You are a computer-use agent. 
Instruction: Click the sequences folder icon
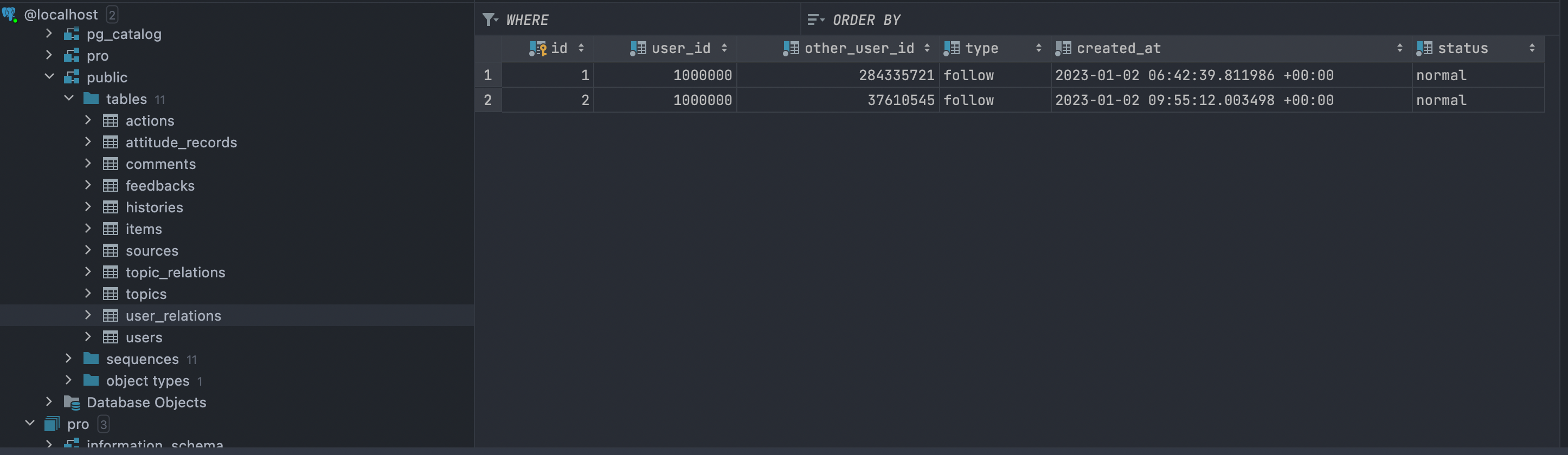tap(91, 359)
